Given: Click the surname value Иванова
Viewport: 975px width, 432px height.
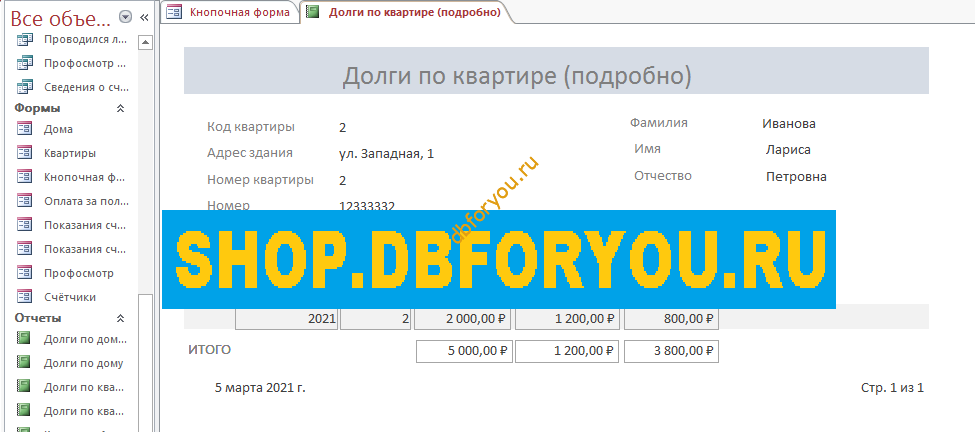Looking at the screenshot, I should (x=789, y=124).
